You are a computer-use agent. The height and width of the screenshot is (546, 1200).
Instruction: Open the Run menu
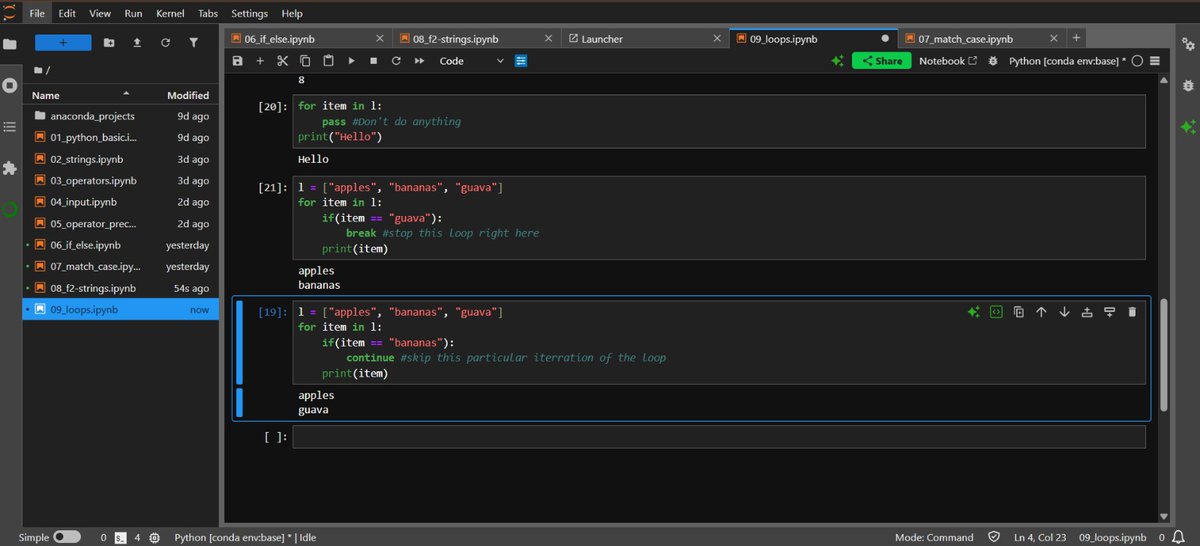(x=133, y=14)
